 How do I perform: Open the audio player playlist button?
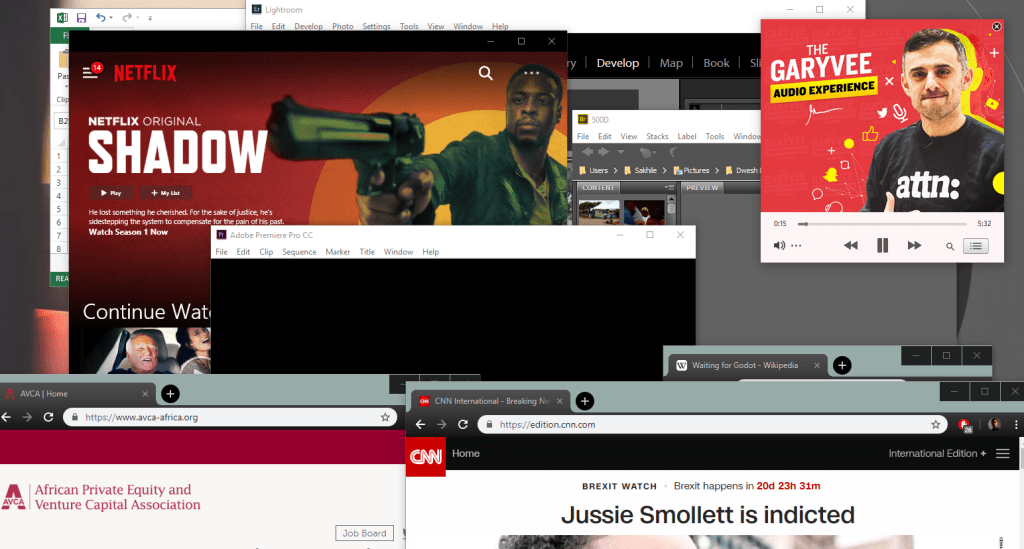pos(976,246)
